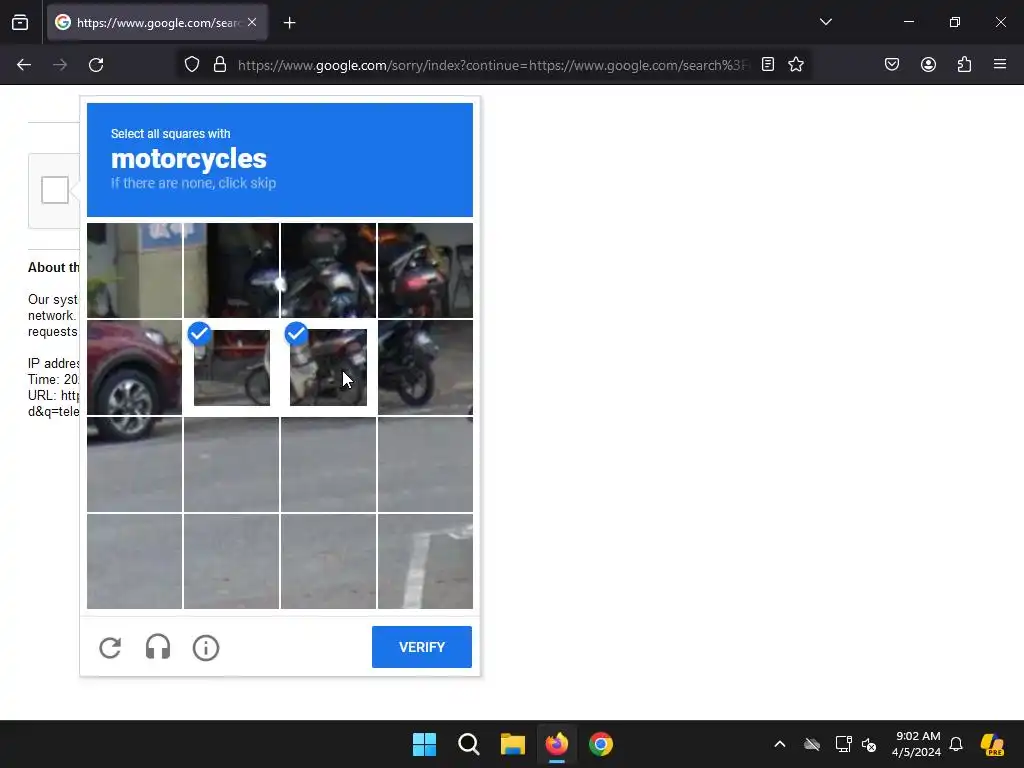Reload the captcha challenge

[x=110, y=648]
